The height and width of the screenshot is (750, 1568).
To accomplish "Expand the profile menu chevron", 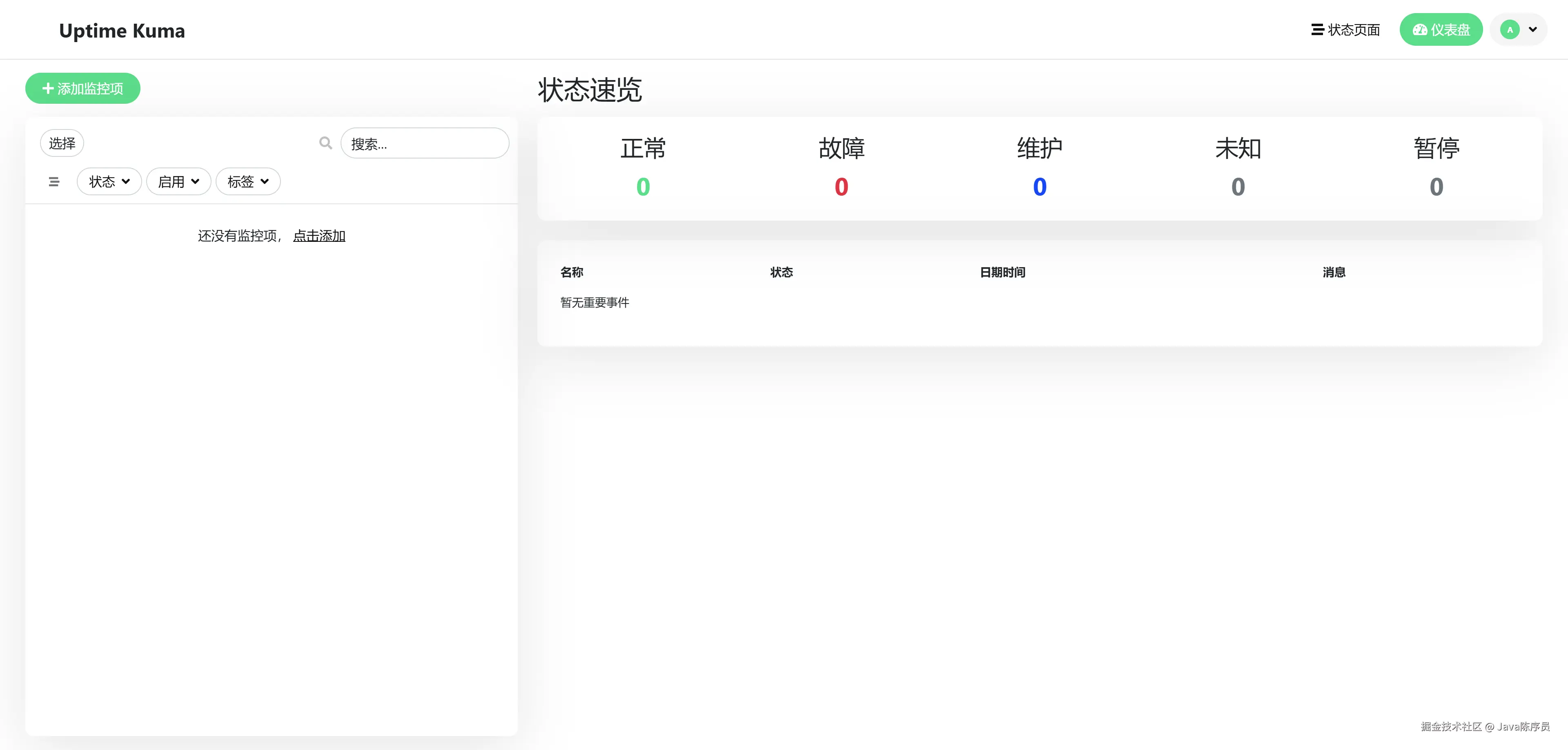I will [x=1533, y=30].
